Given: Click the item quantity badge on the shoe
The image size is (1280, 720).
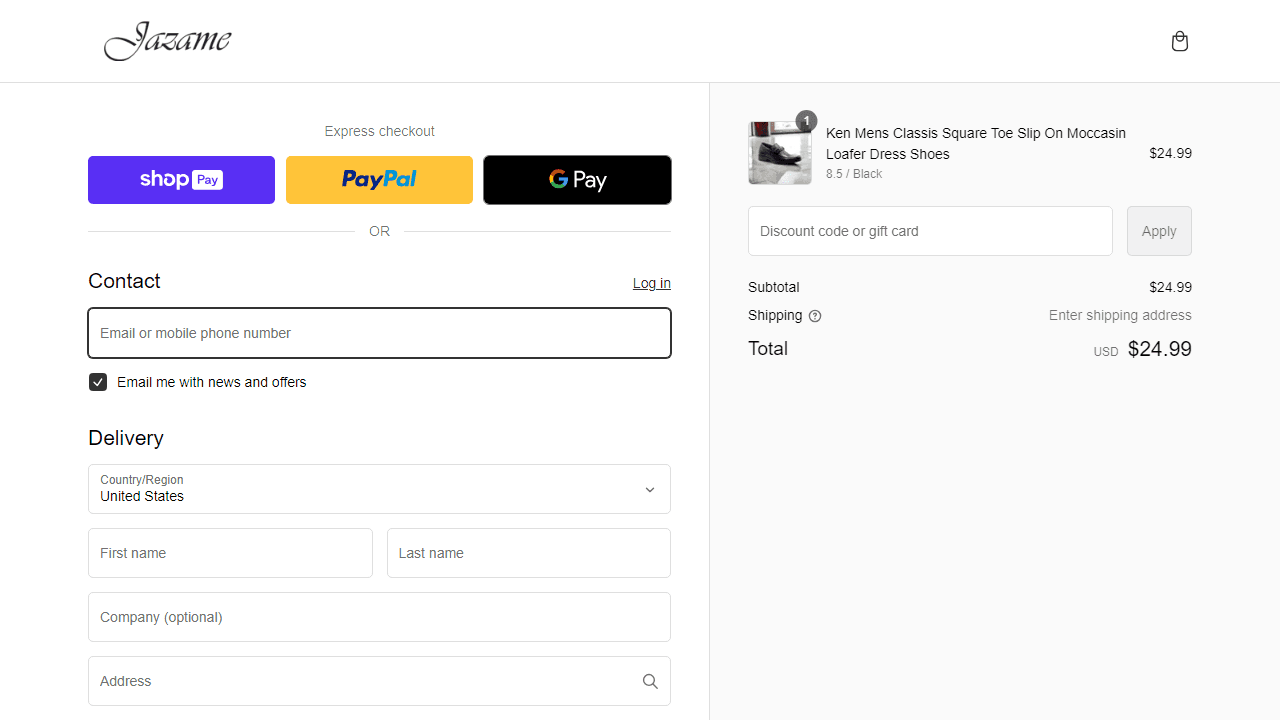Looking at the screenshot, I should click(806, 121).
